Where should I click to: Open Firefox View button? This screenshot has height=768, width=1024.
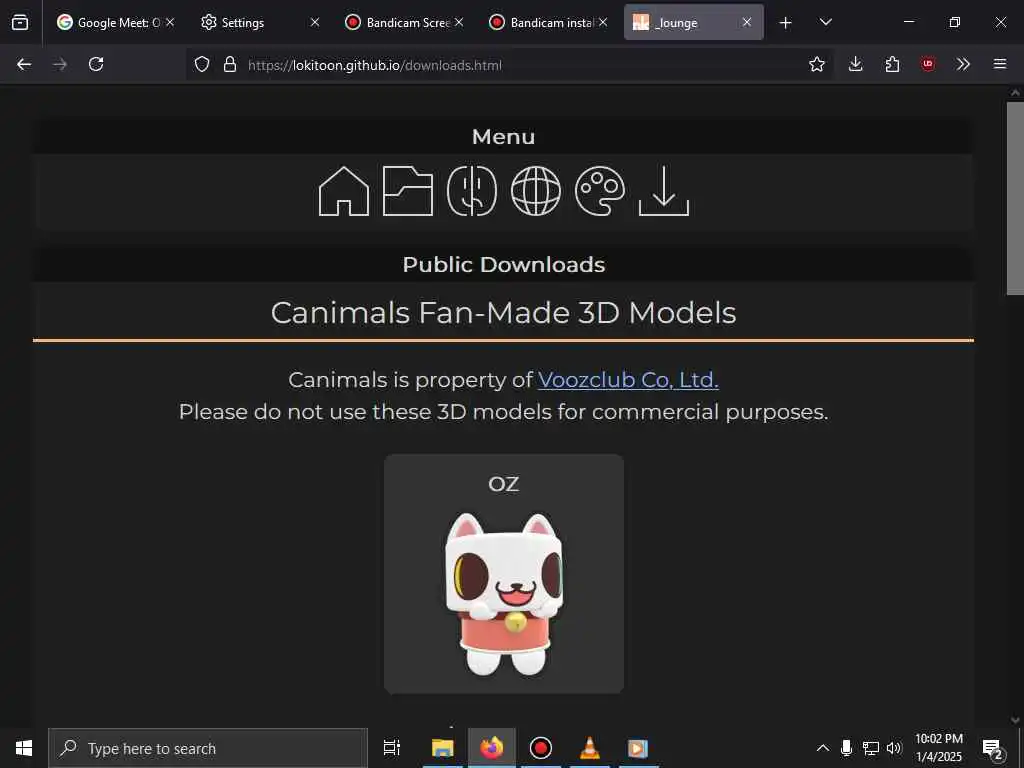pyautogui.click(x=20, y=22)
